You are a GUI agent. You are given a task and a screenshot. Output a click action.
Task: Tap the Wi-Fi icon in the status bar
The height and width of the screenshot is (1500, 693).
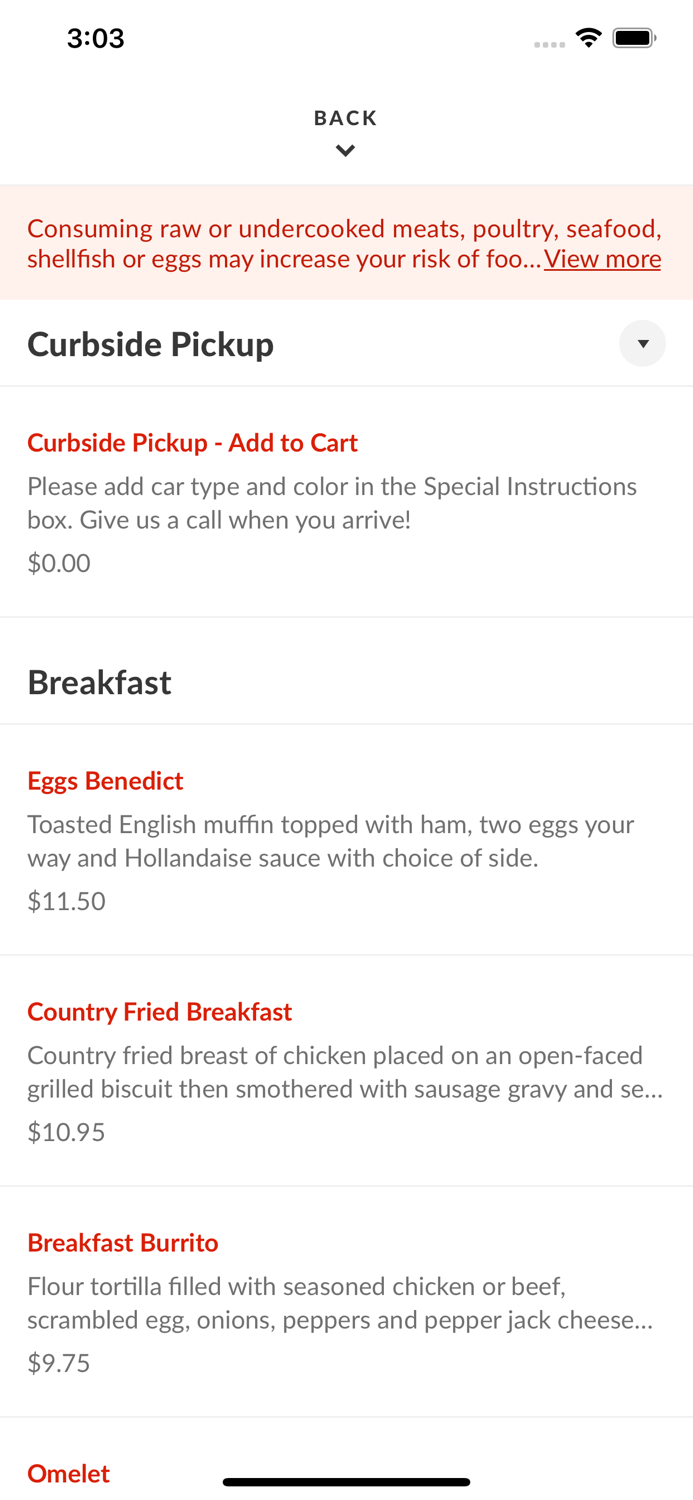[x=589, y=36]
